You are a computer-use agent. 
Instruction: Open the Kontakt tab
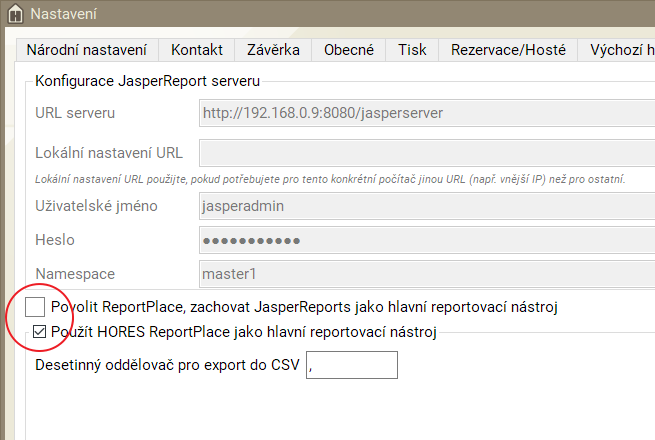[197, 50]
